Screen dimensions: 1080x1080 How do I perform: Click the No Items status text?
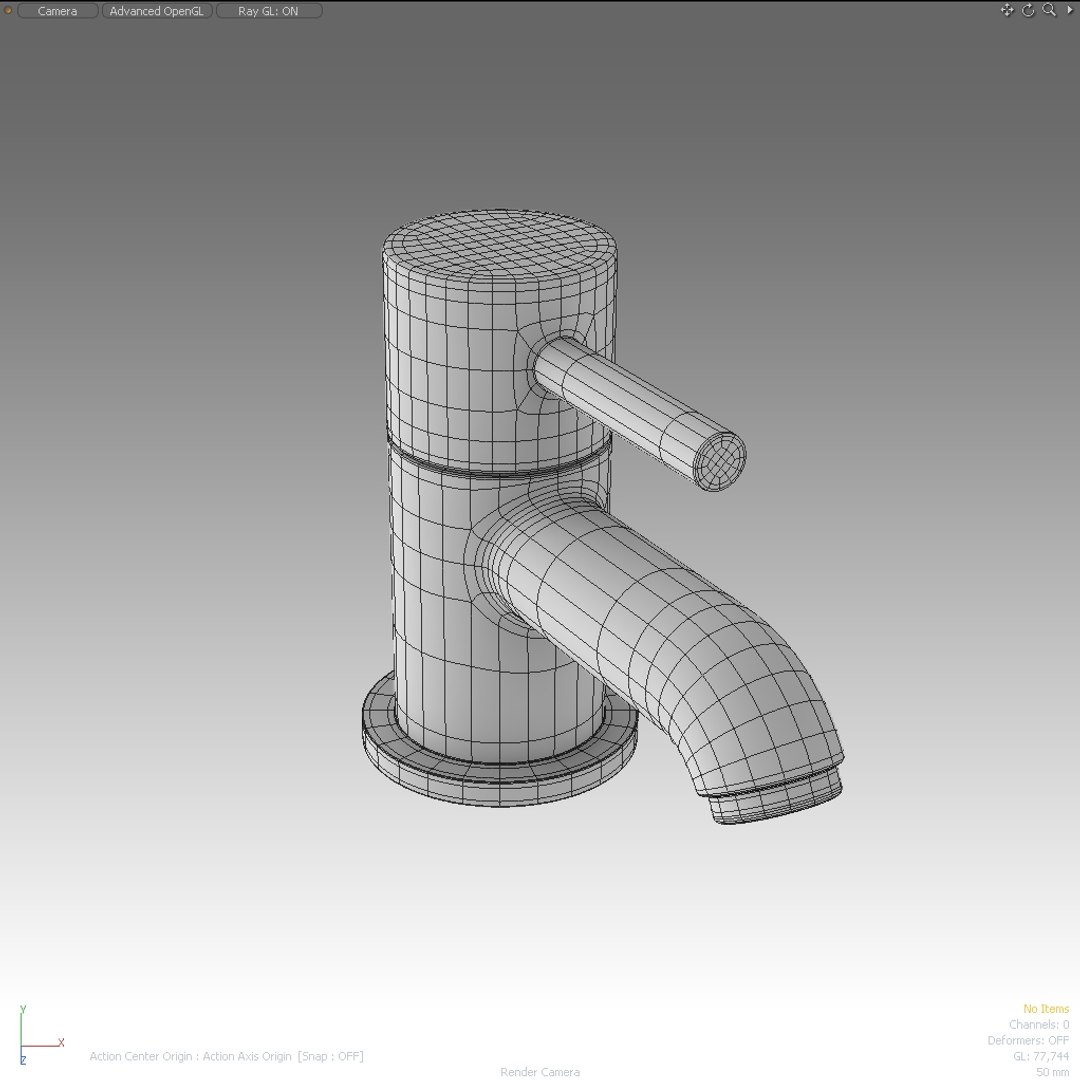(1046, 1008)
